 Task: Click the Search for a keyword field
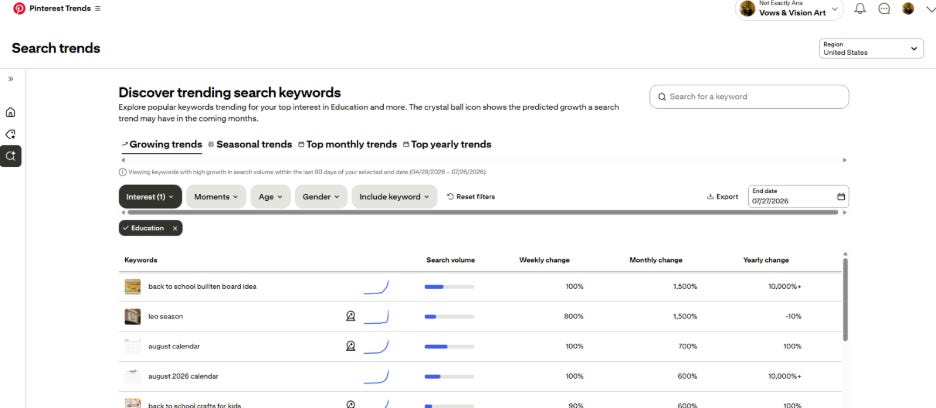tap(749, 97)
